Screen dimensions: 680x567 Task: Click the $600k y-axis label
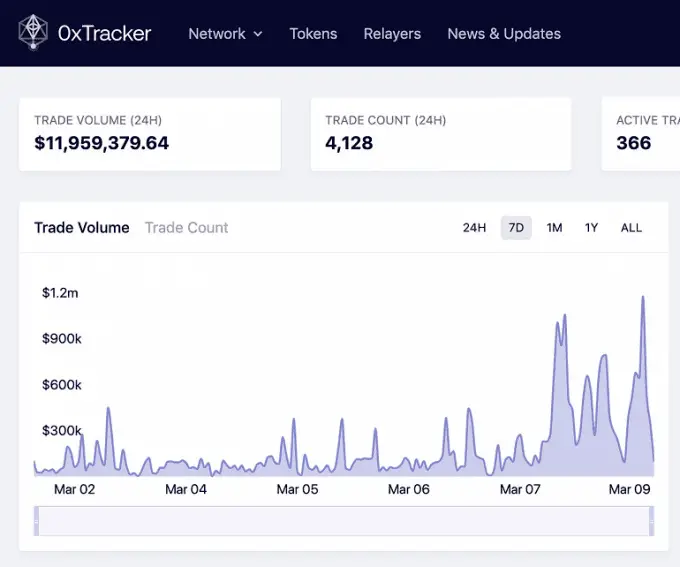[62, 384]
